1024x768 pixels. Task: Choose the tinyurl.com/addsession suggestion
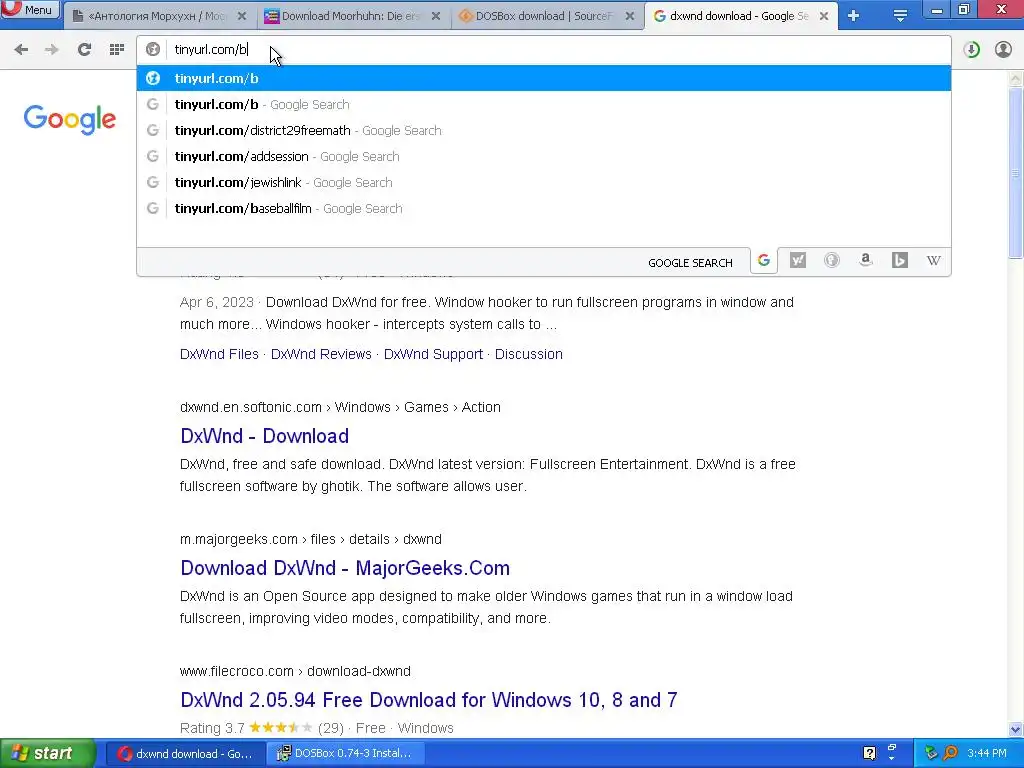click(x=543, y=157)
